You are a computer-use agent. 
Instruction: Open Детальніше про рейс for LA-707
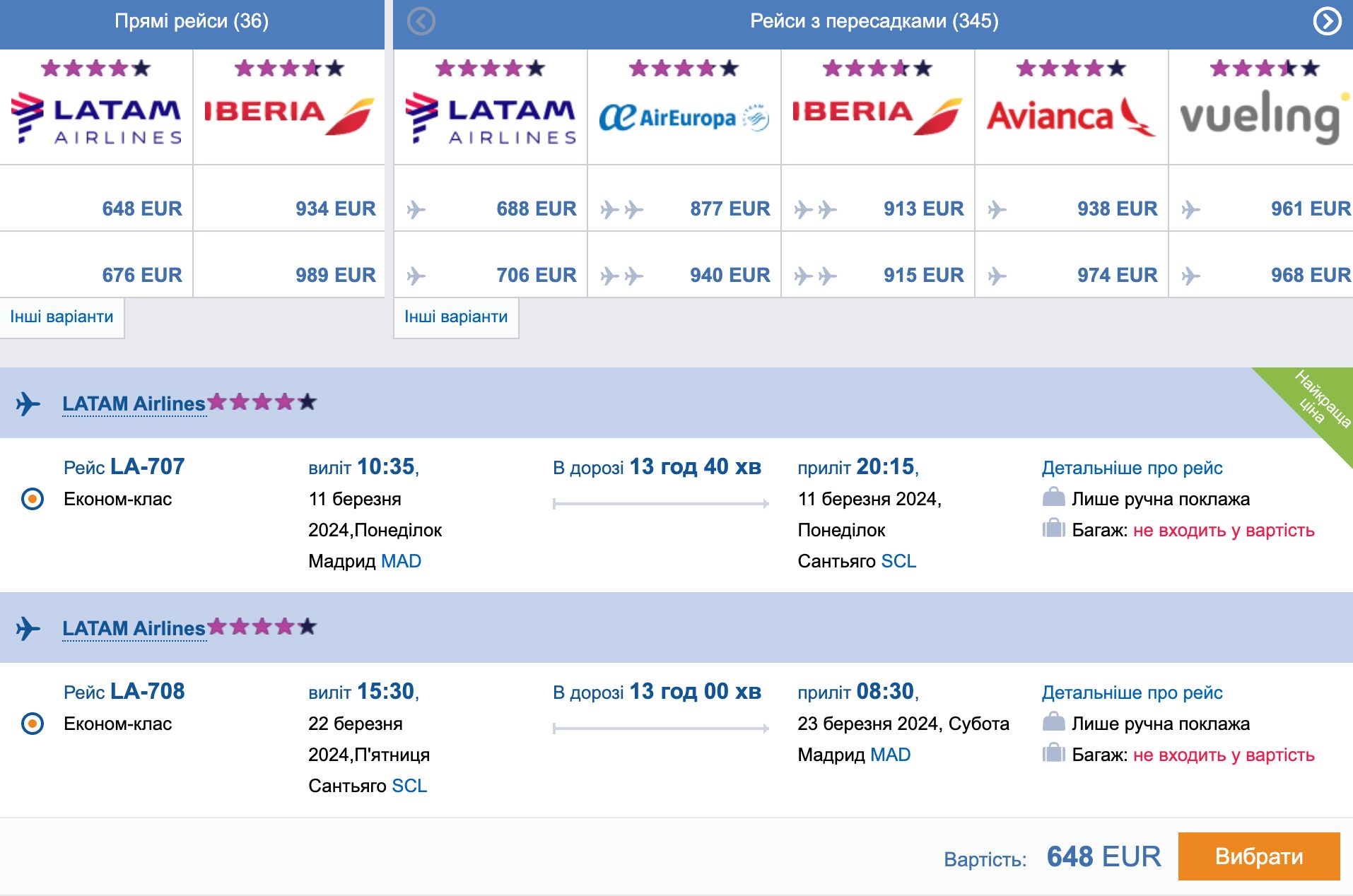click(1132, 468)
